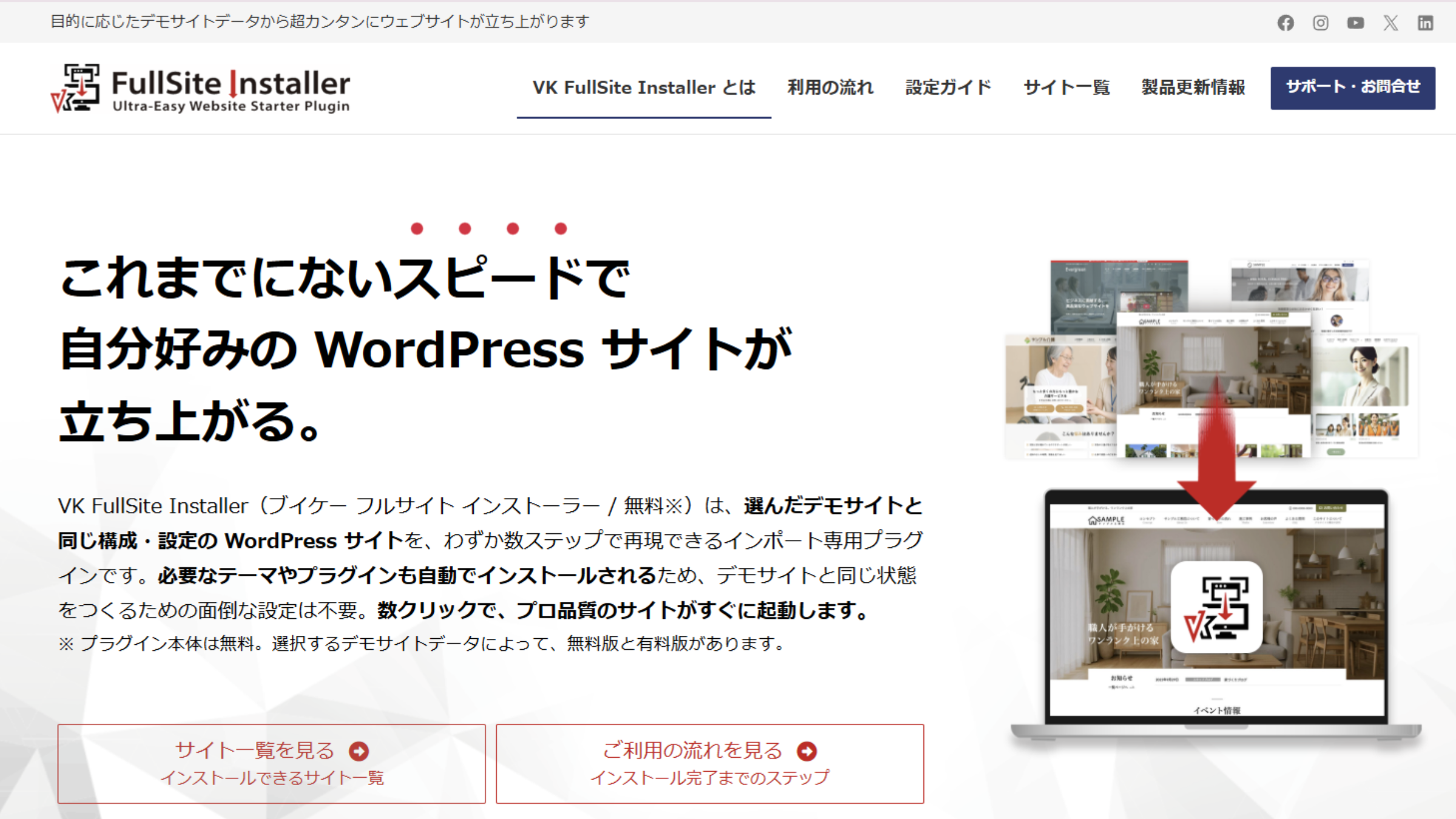Screen dimensions: 1456x819
Task: Click ご利用の流れを見る button
Action: (x=710, y=763)
